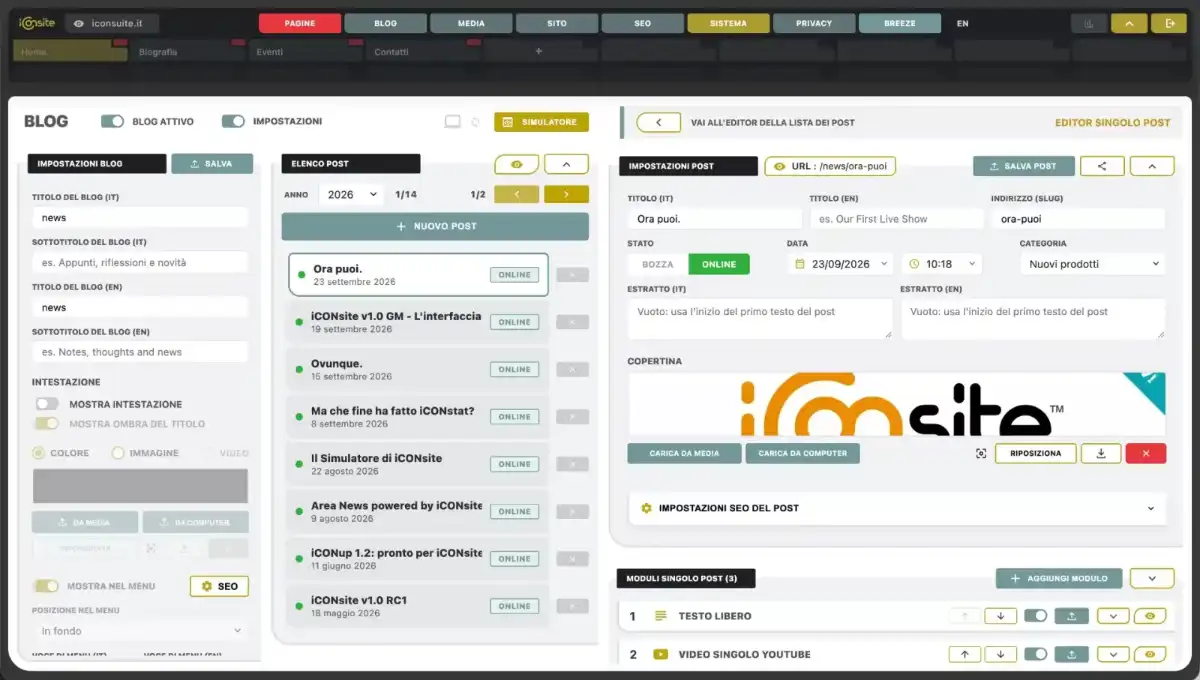This screenshot has height=680, width=1200.
Task: Expand the Video Singolo YouTube module chevron
Action: pyautogui.click(x=1113, y=654)
